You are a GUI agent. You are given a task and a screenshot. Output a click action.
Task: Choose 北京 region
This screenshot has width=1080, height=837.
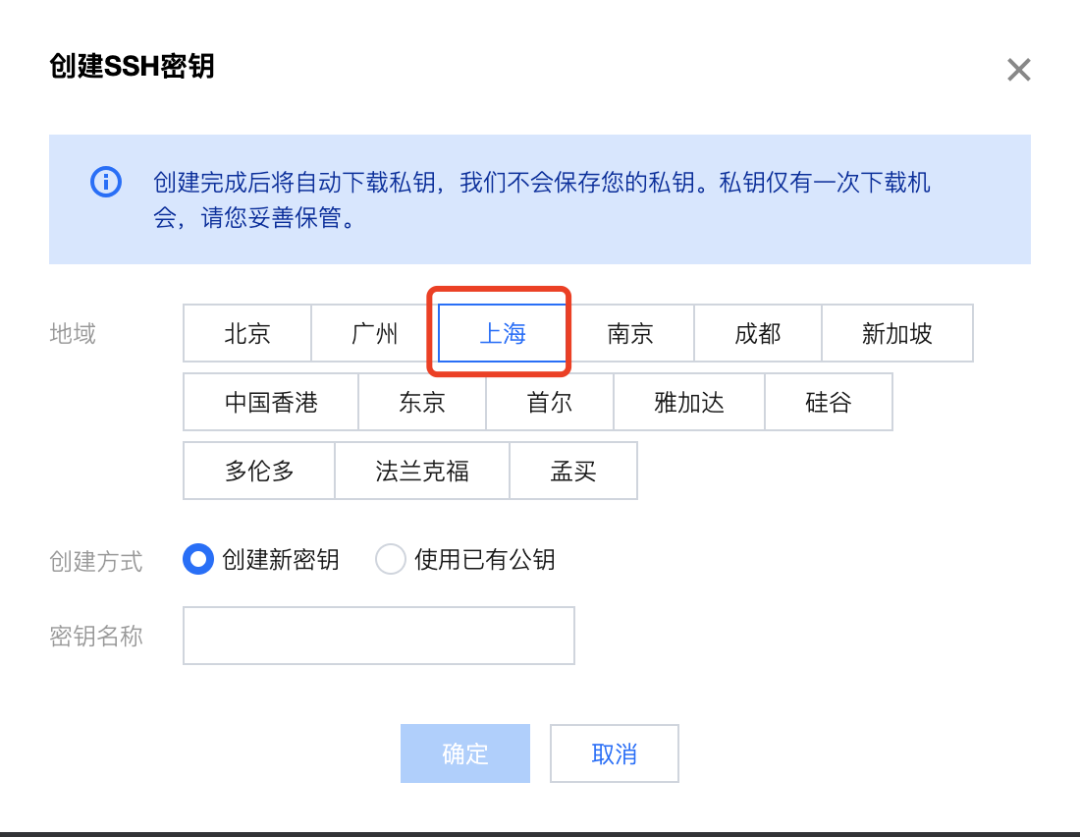pos(247,333)
